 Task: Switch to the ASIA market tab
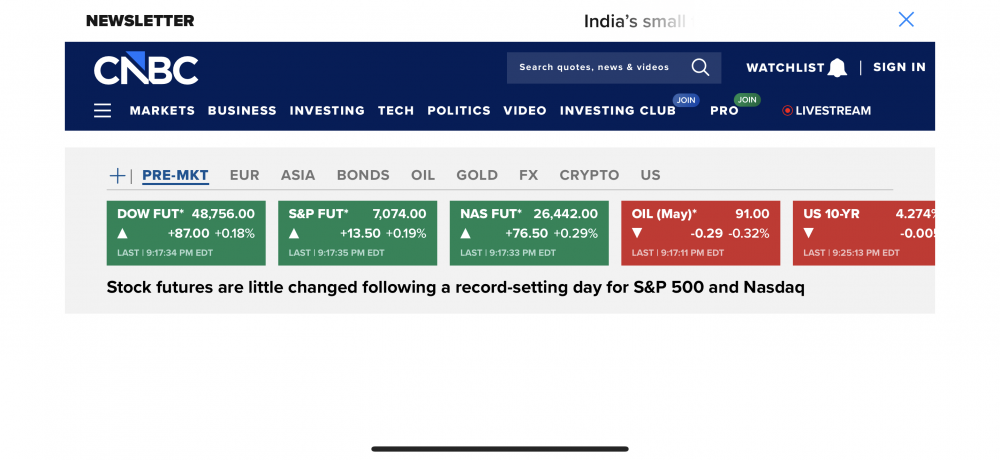click(298, 175)
